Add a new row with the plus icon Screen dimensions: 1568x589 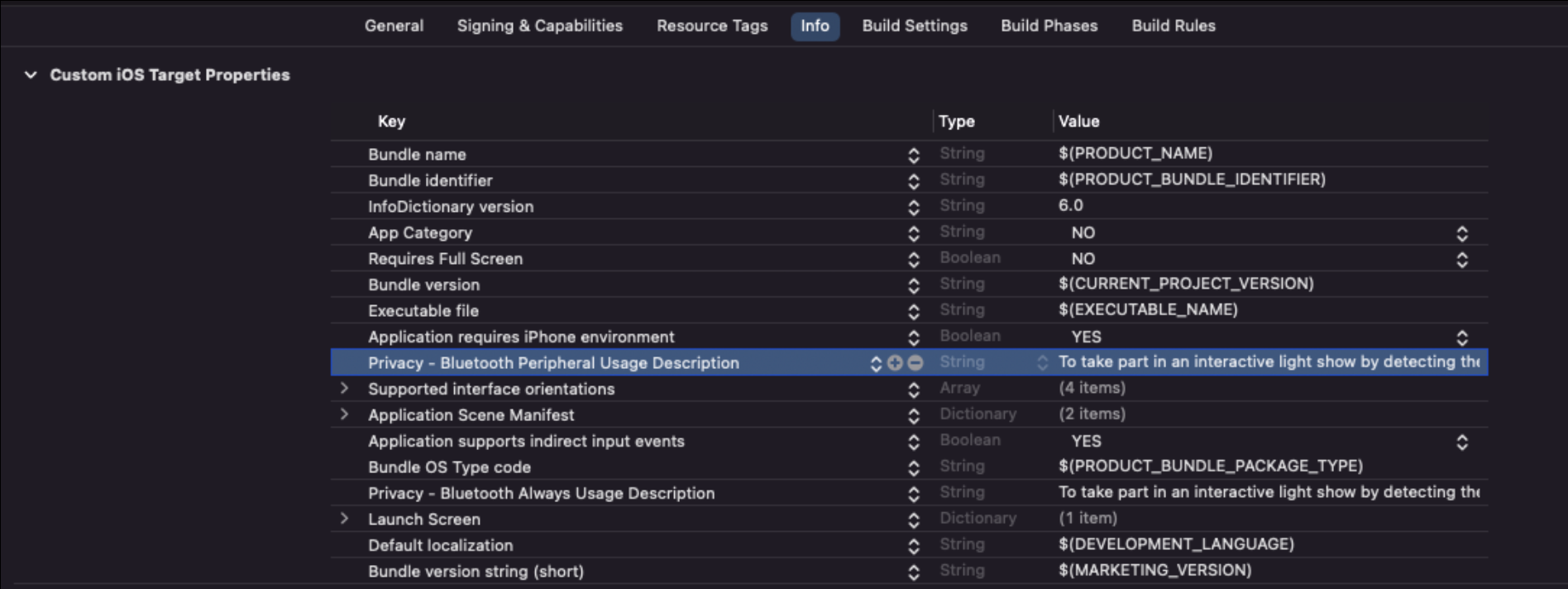pos(895,362)
